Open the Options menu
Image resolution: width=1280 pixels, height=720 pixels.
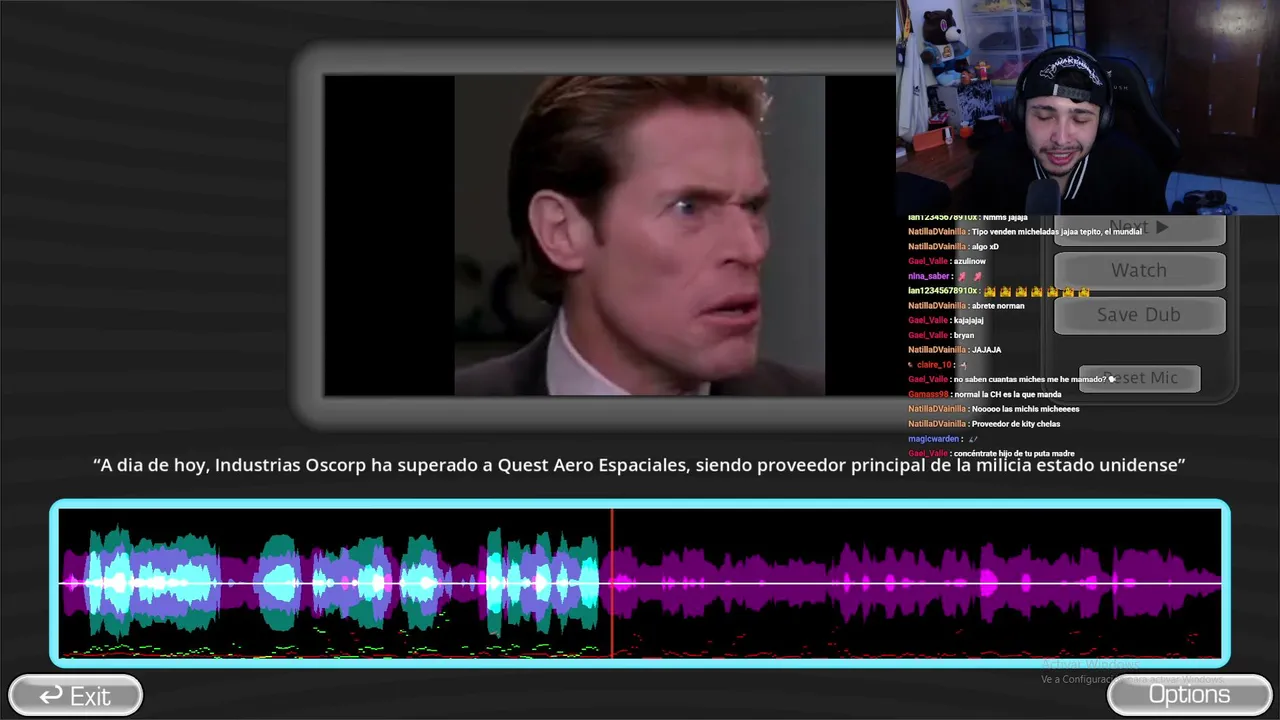pos(1189,695)
